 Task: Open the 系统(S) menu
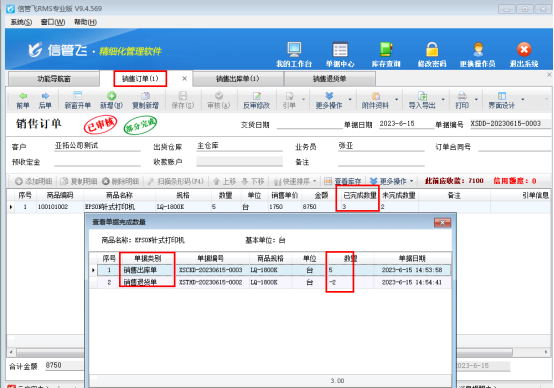click(x=21, y=22)
